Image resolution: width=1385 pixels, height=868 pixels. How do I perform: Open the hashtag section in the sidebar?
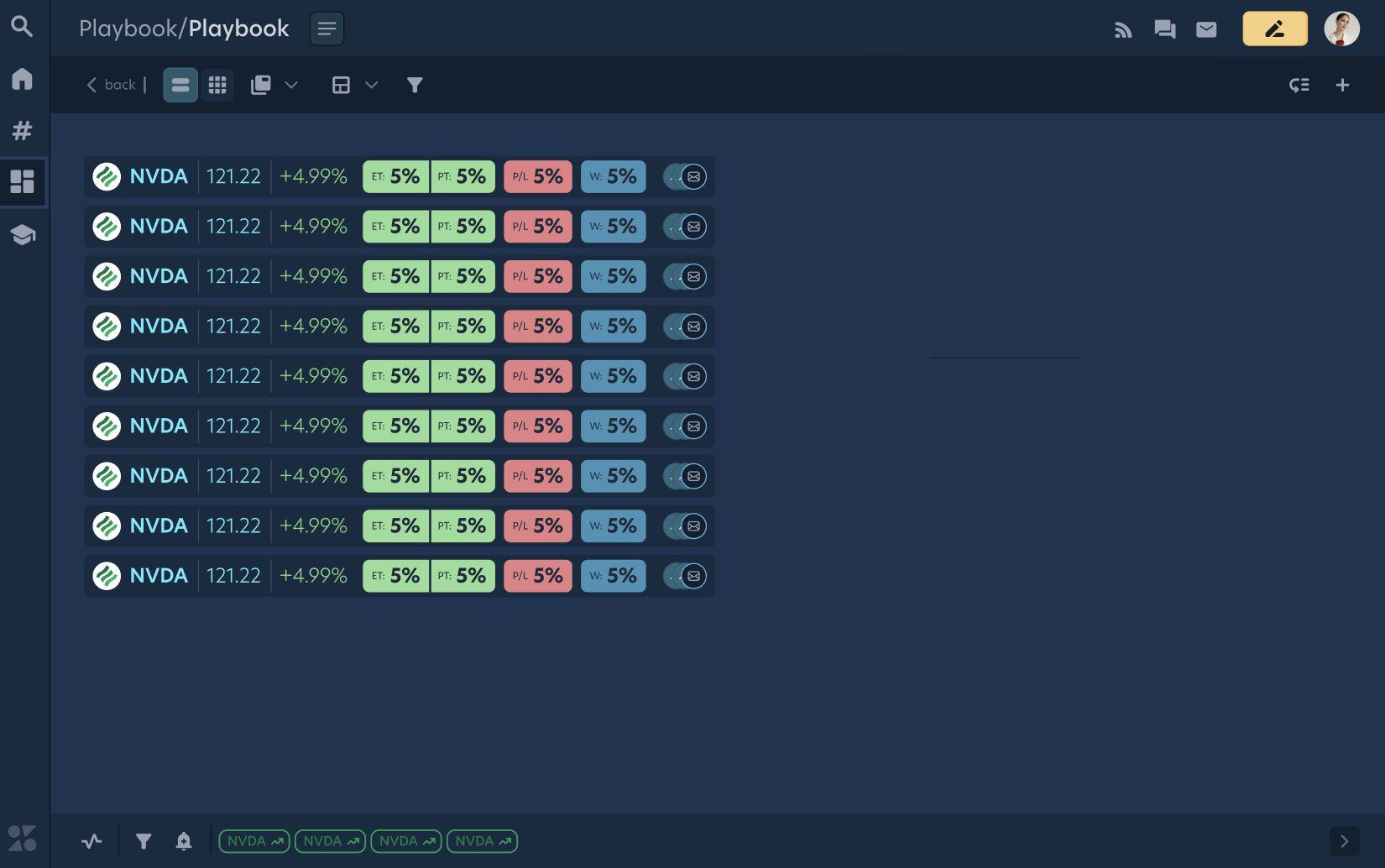pos(22,131)
